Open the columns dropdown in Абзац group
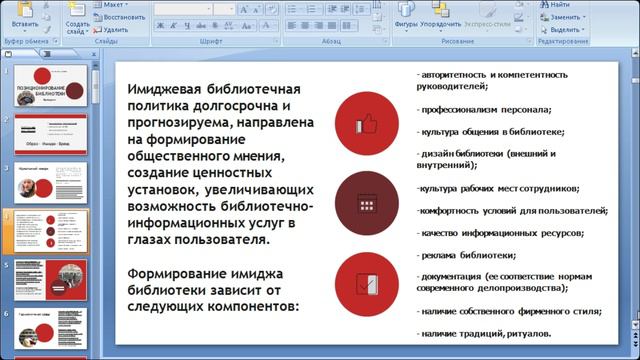 pyautogui.click(x=348, y=26)
